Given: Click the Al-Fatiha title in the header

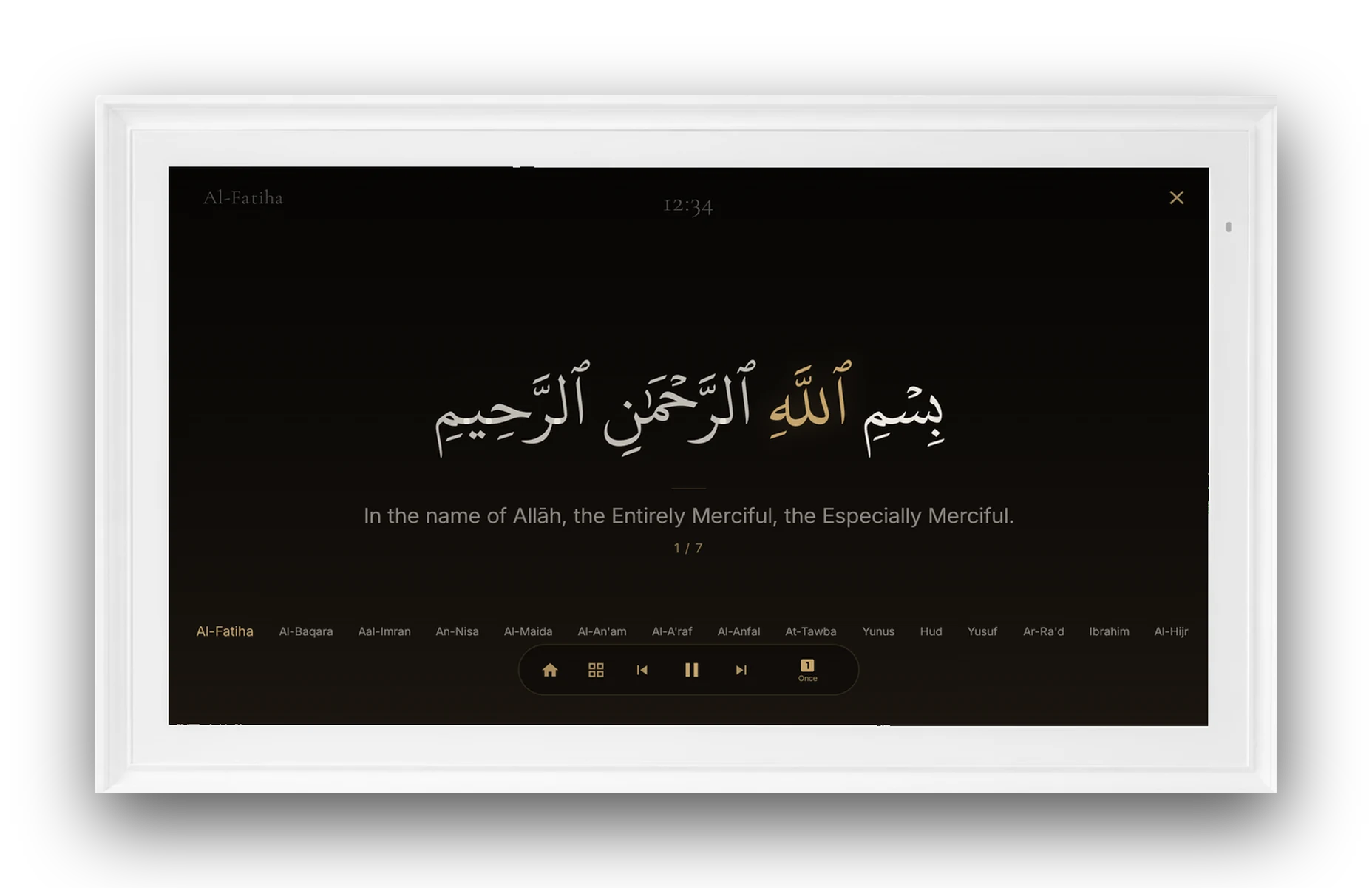Looking at the screenshot, I should pos(243,197).
